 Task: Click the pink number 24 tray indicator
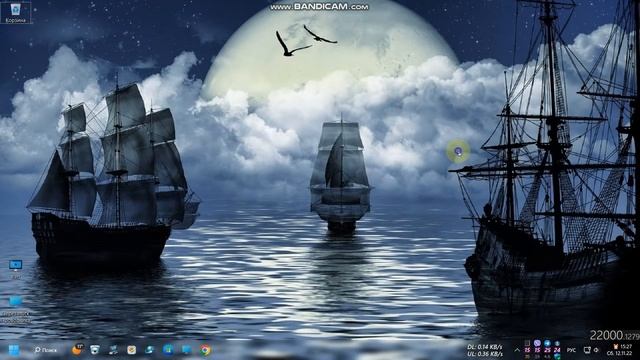557,350
